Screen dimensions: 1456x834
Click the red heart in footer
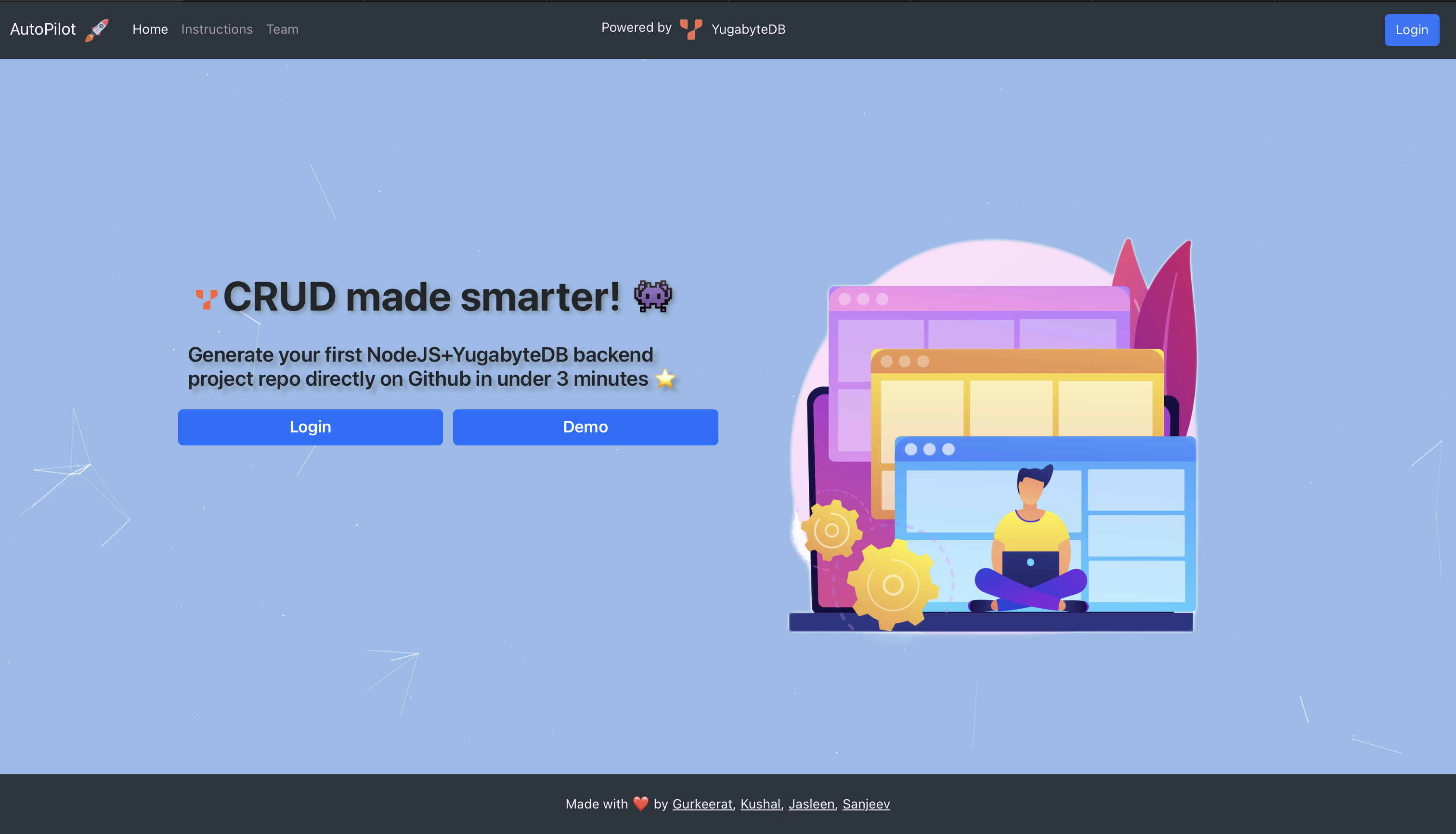click(640, 804)
